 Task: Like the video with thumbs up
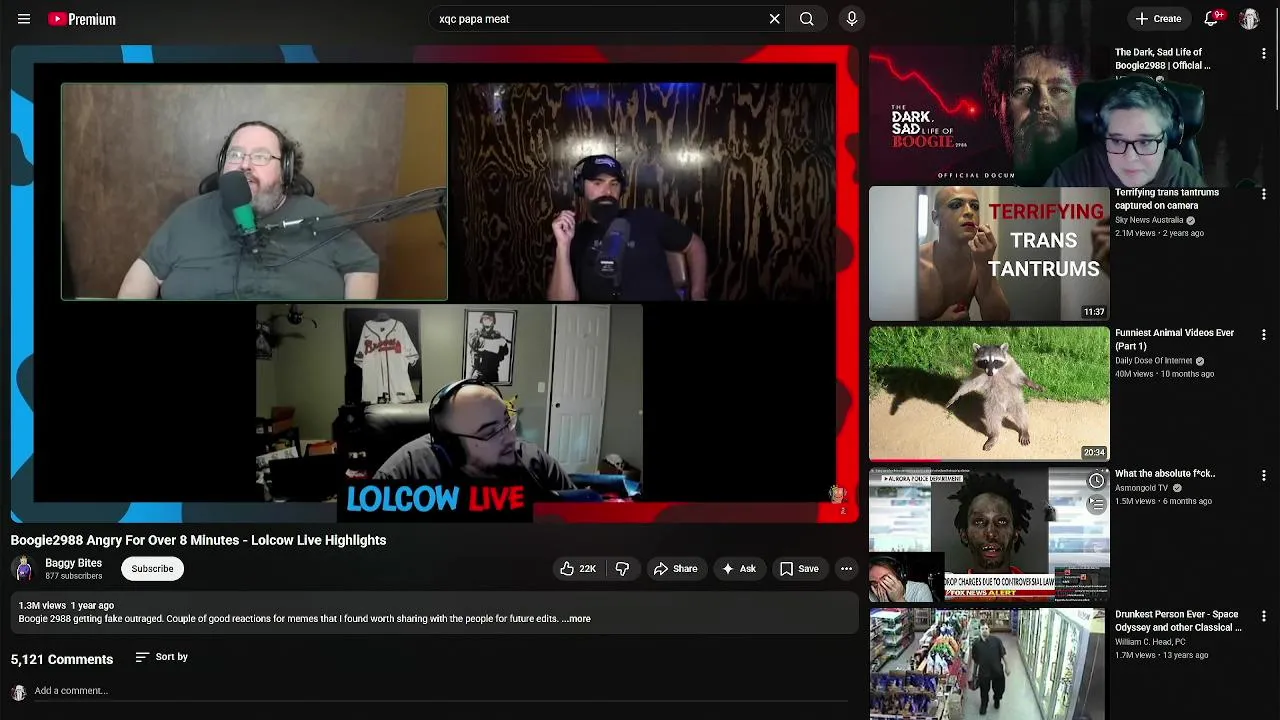pos(578,569)
